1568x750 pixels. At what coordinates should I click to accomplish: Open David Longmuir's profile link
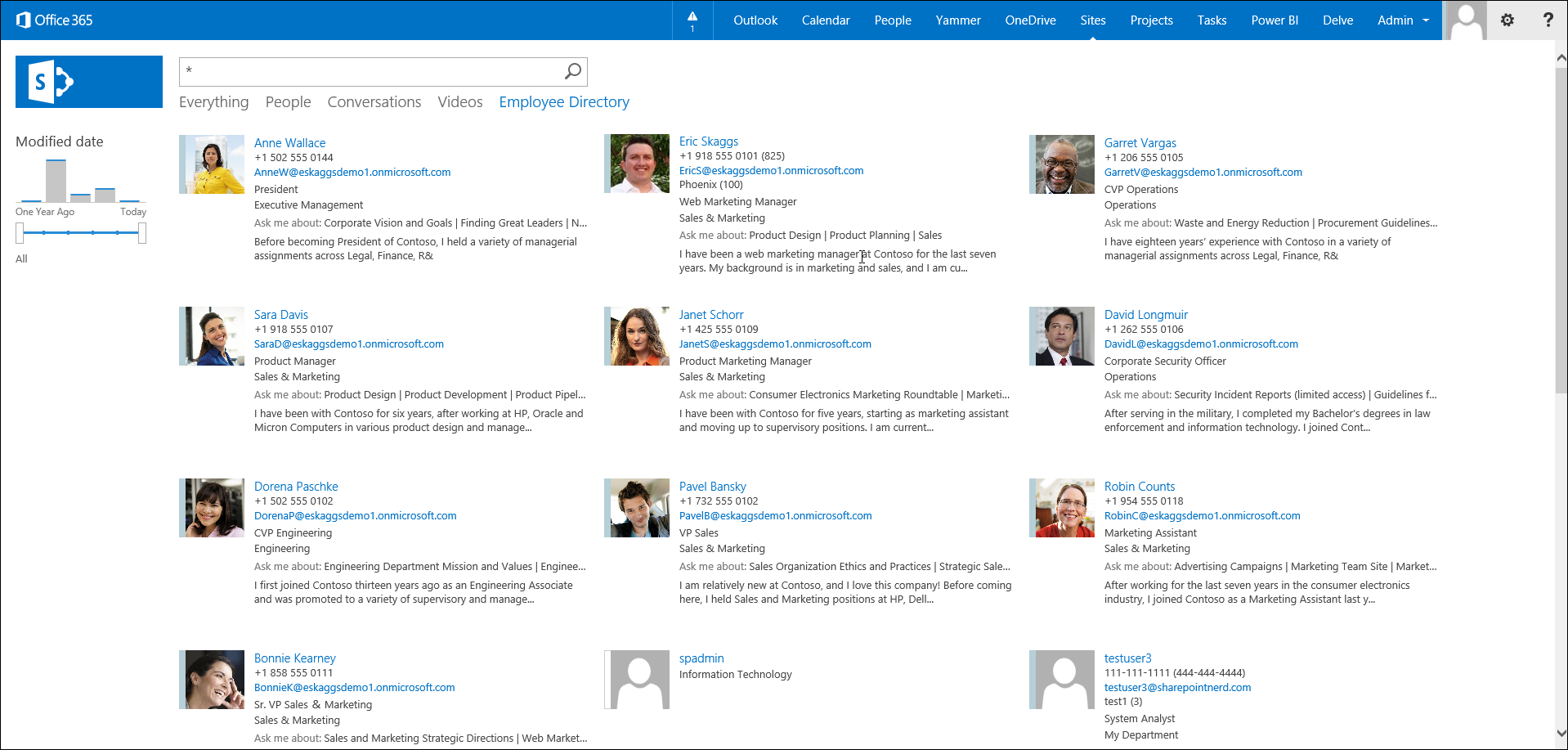(x=1145, y=314)
